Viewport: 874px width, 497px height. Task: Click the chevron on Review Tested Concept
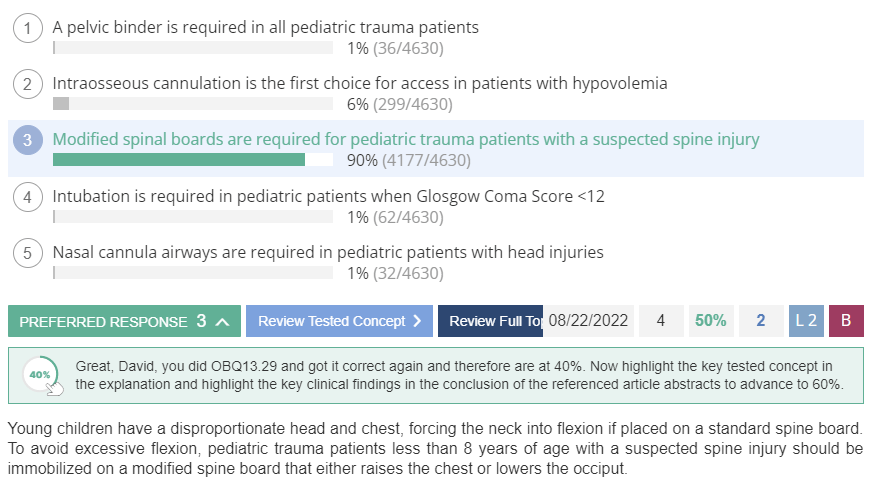(x=417, y=321)
